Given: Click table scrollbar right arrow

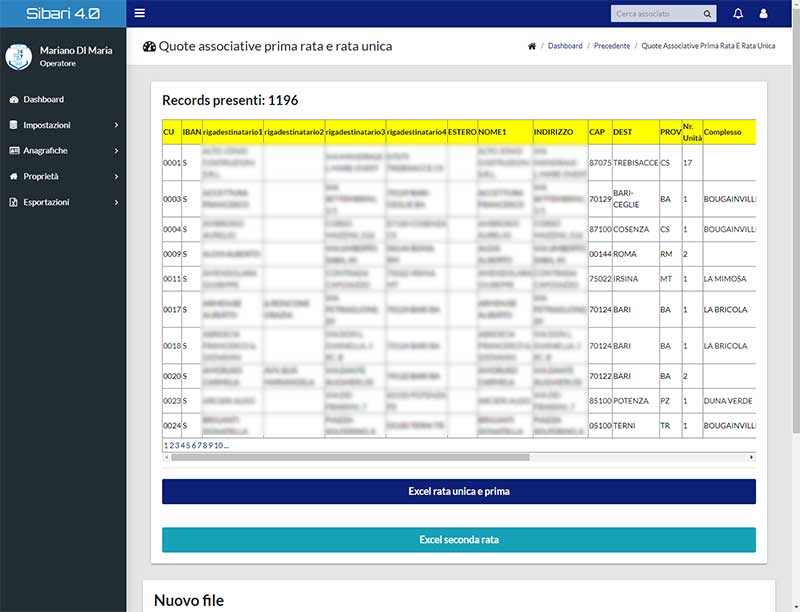Looking at the screenshot, I should tap(751, 457).
